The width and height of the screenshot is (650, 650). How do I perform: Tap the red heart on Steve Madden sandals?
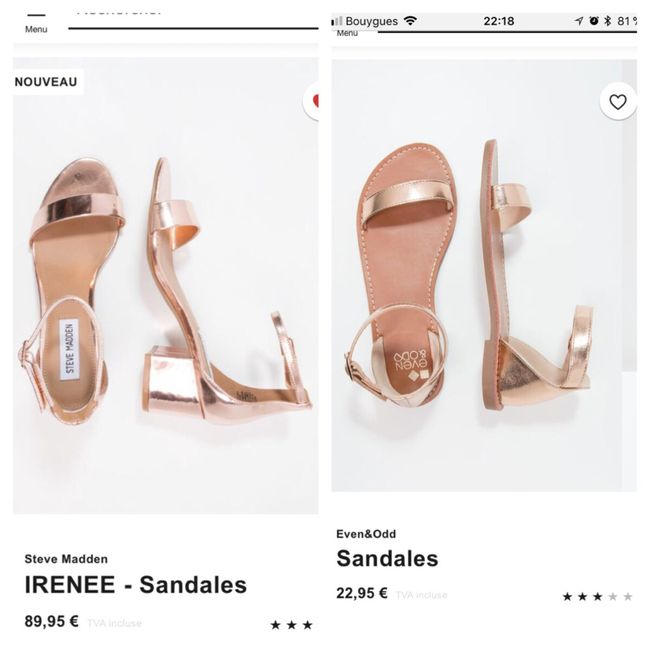[x=316, y=100]
